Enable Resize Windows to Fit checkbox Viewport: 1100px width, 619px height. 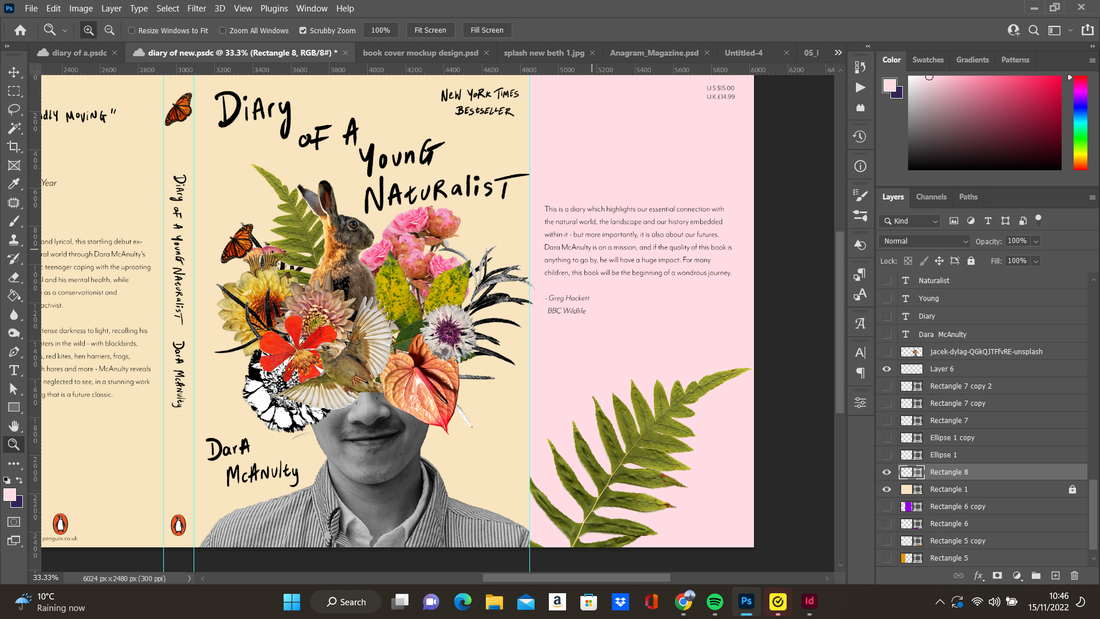131,31
